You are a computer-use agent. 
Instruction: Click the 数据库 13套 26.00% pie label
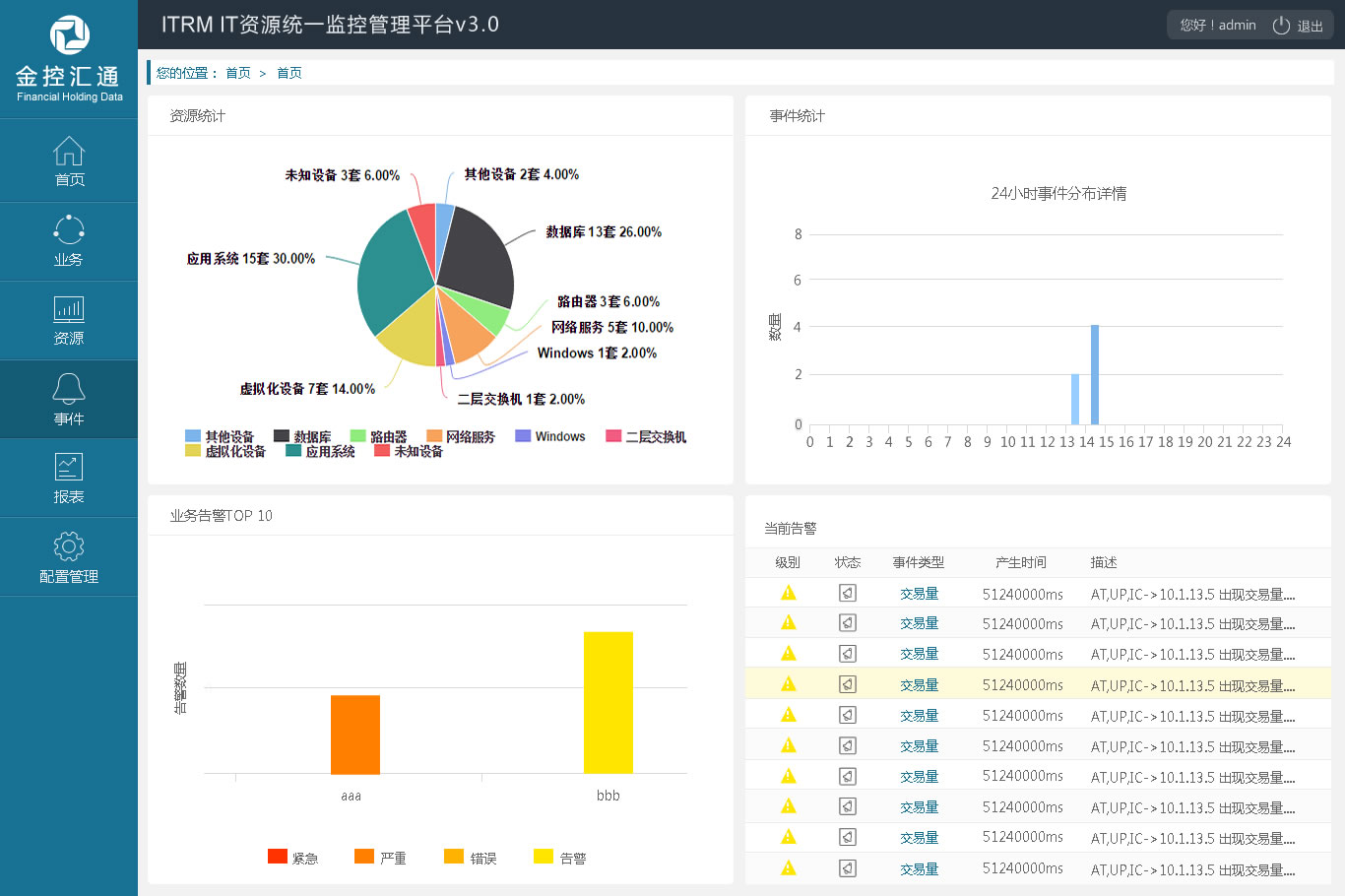[604, 232]
